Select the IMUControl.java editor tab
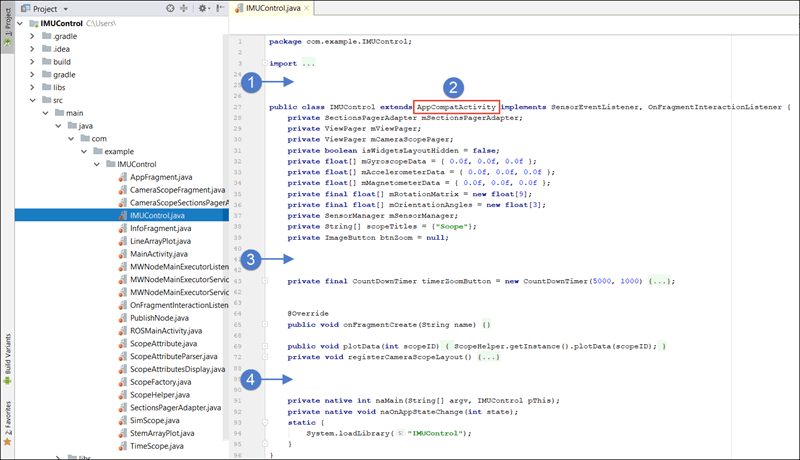 tap(271, 8)
